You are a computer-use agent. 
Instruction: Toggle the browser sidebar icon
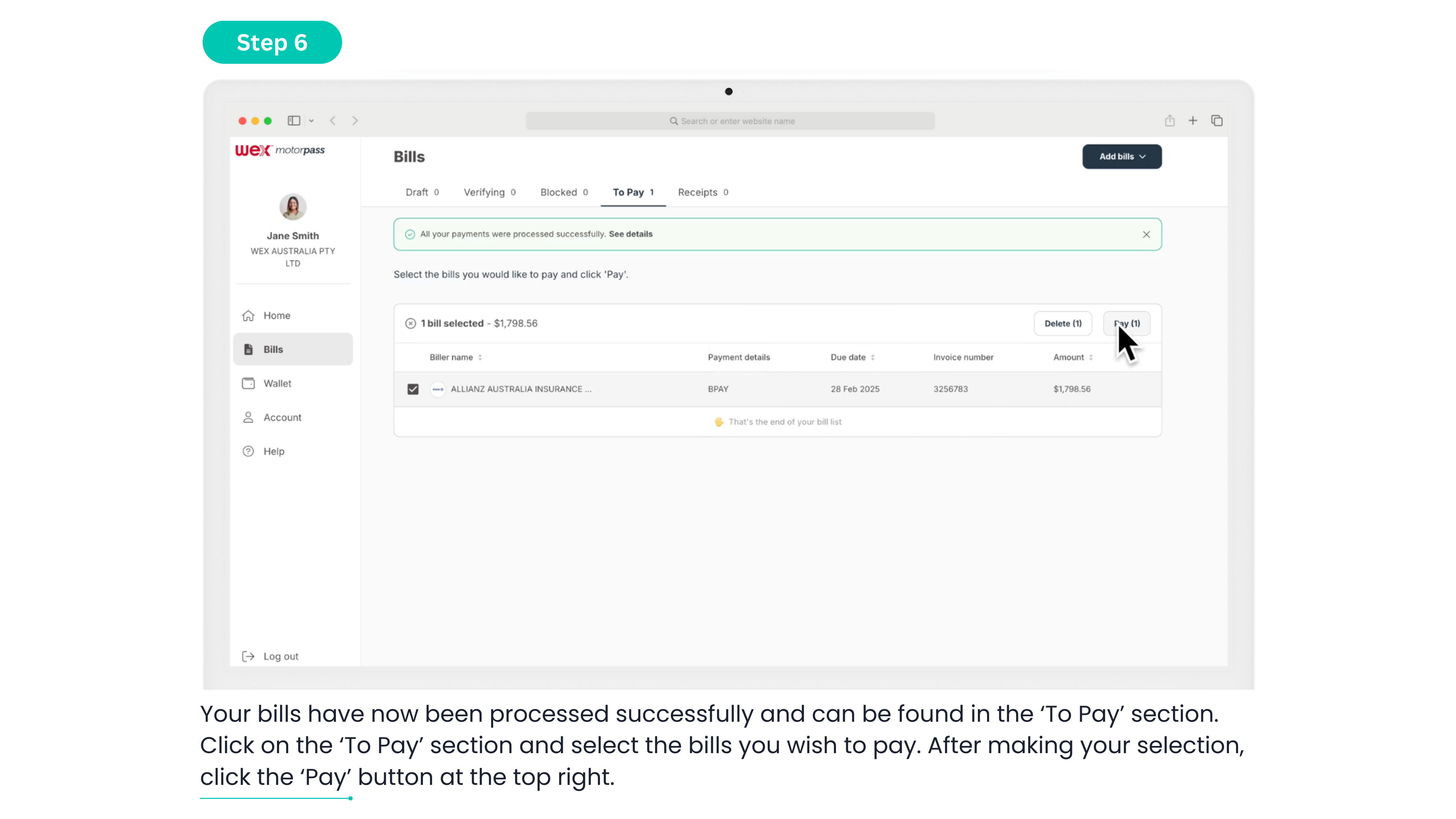tap(294, 120)
